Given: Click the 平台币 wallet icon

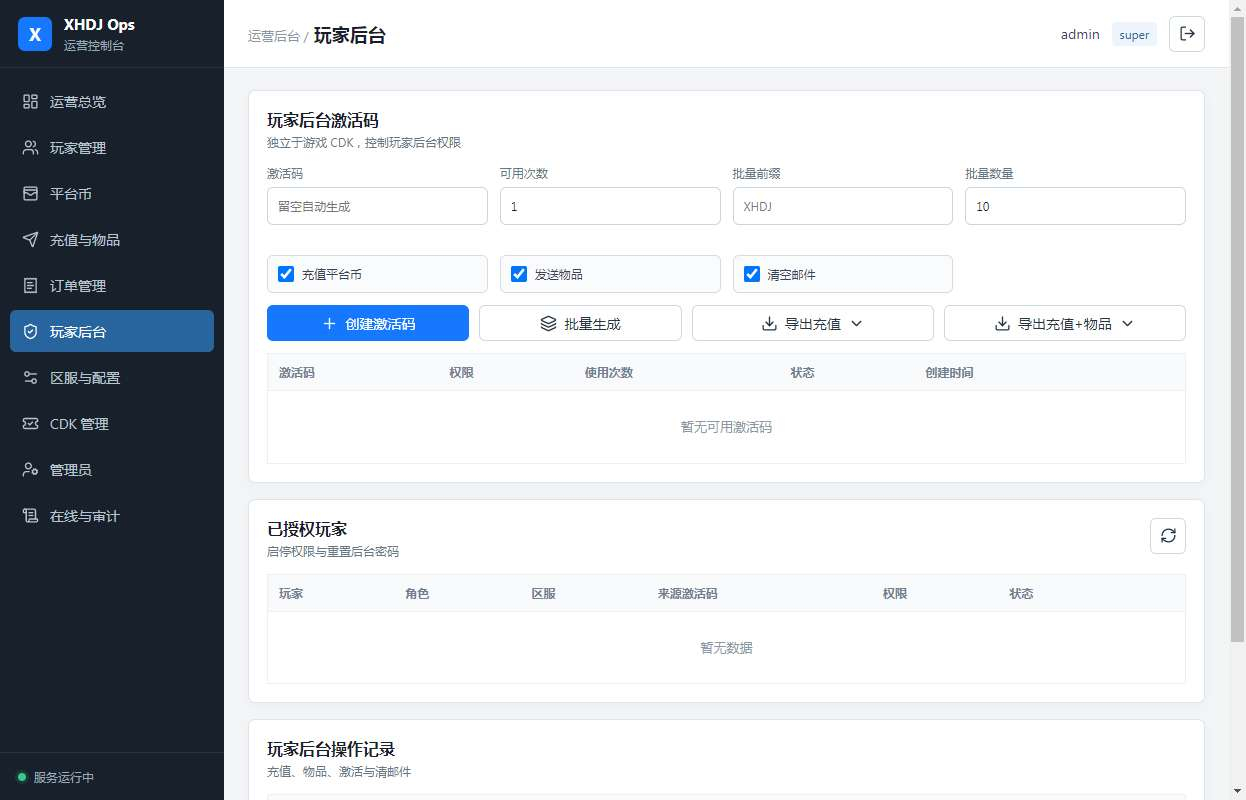Looking at the screenshot, I should pos(30,194).
